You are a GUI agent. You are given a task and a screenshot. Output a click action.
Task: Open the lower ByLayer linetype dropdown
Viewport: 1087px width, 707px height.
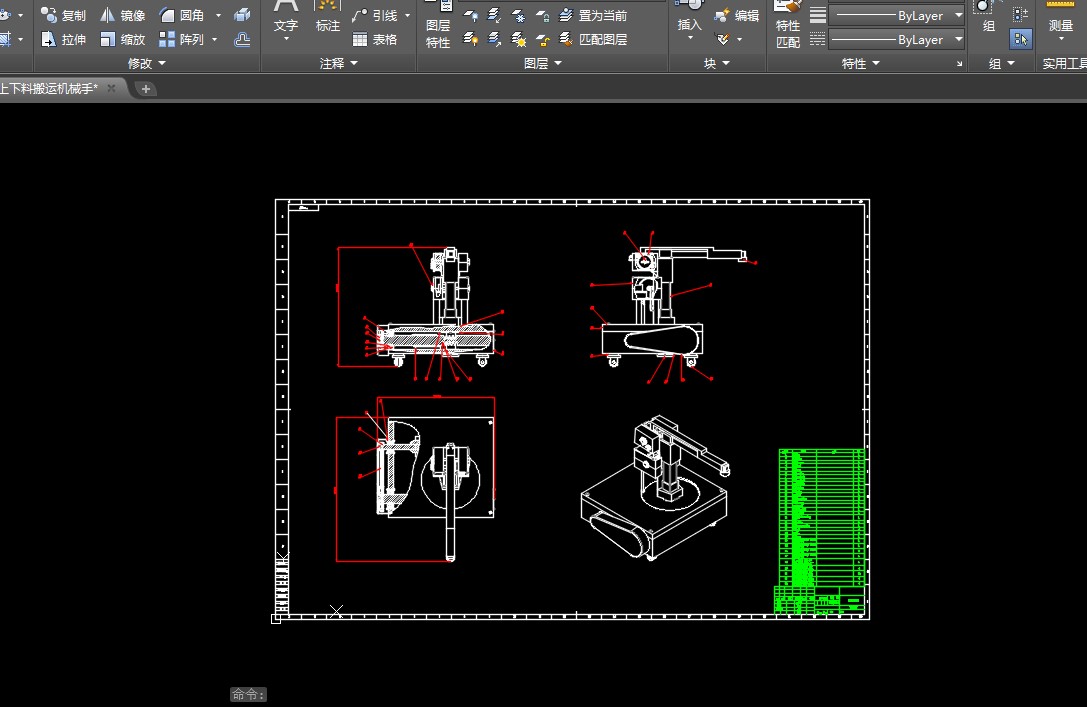958,40
